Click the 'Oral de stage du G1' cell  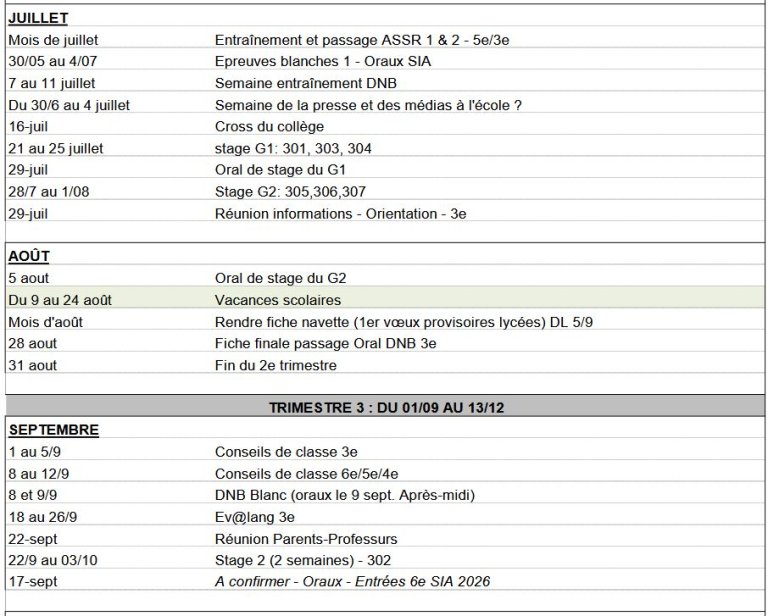tap(280, 170)
